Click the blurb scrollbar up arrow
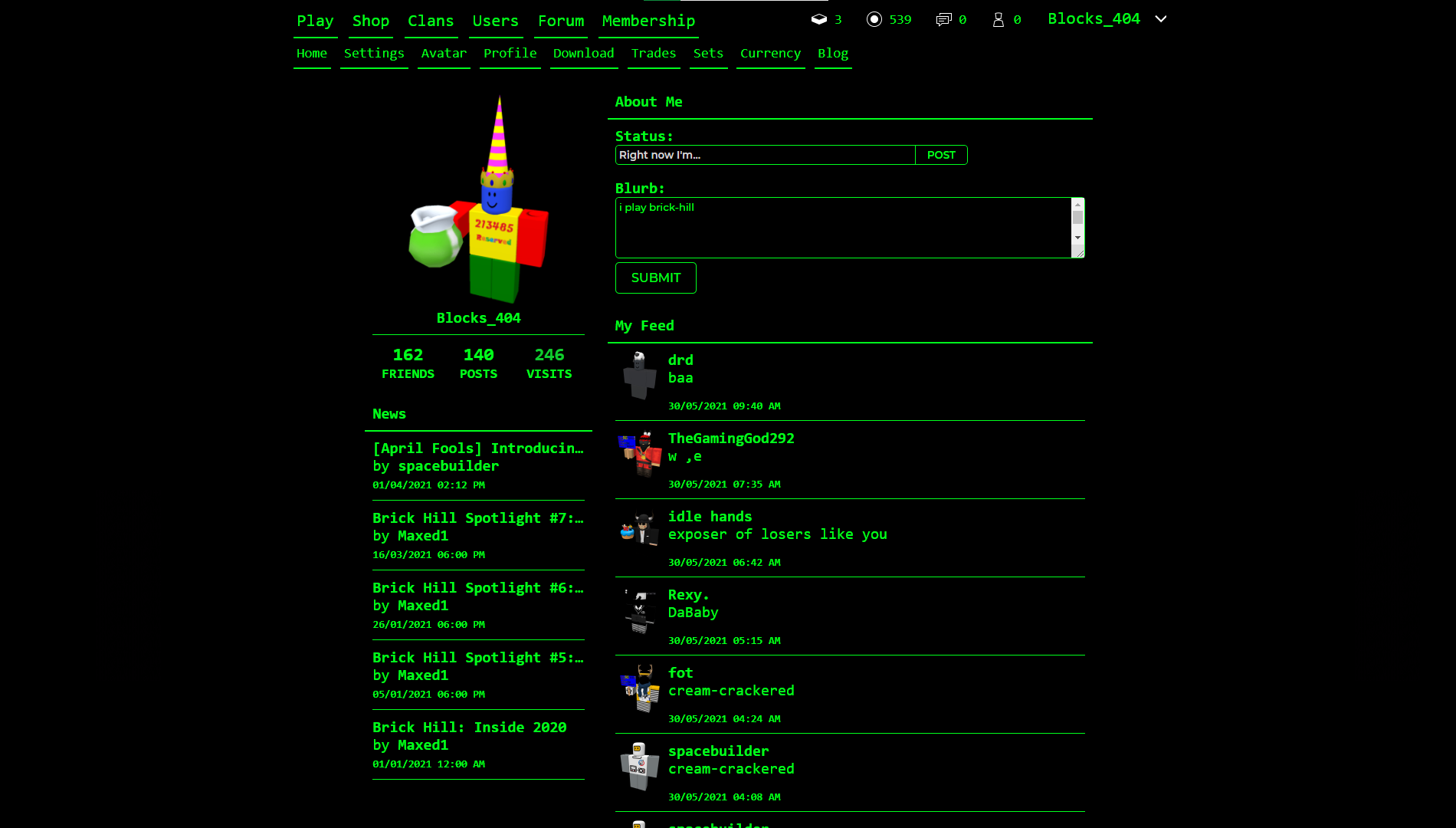The image size is (1456, 828). point(1078,203)
